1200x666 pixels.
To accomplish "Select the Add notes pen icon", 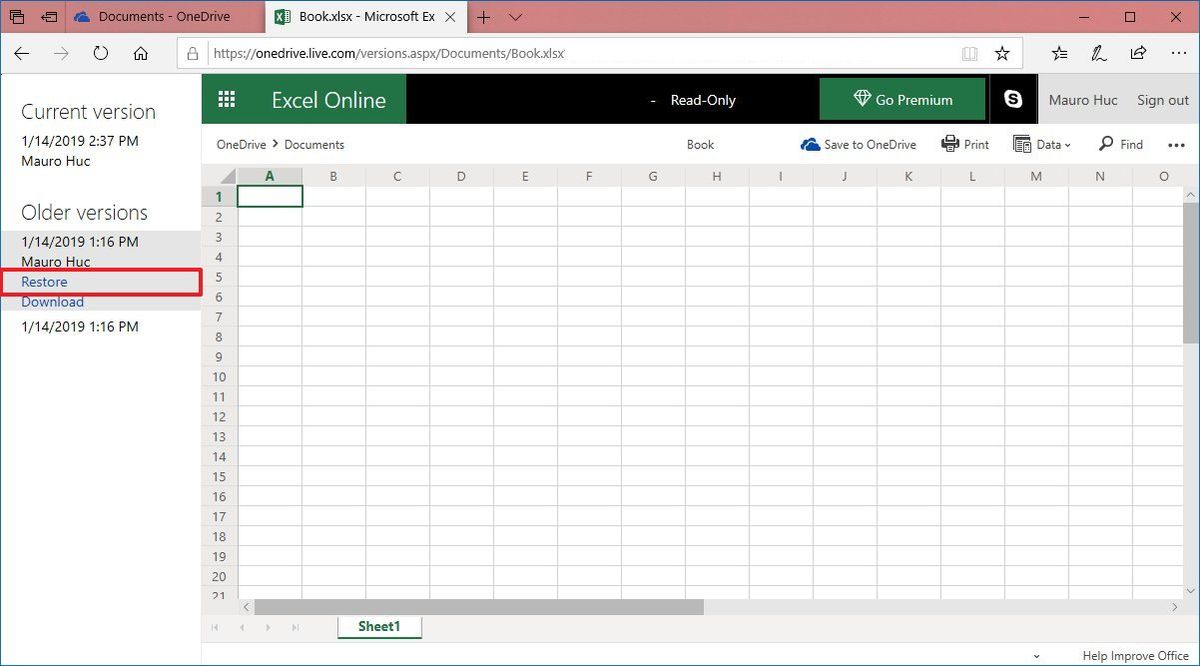I will (x=1098, y=52).
